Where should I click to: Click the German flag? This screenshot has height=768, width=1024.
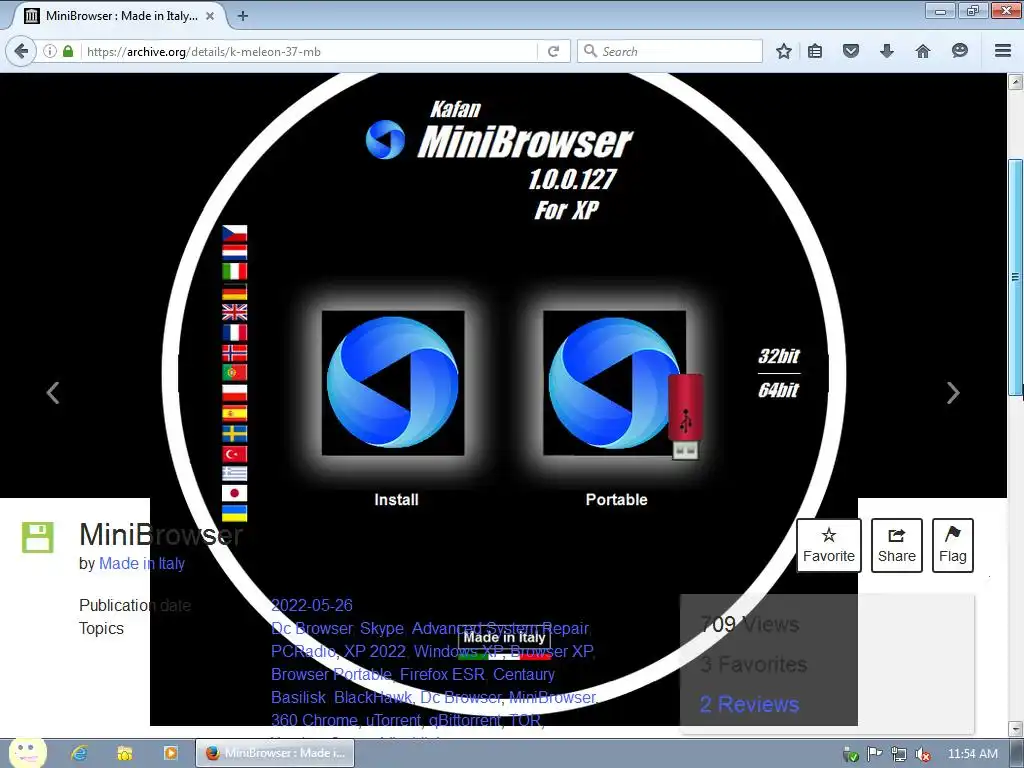(234, 292)
